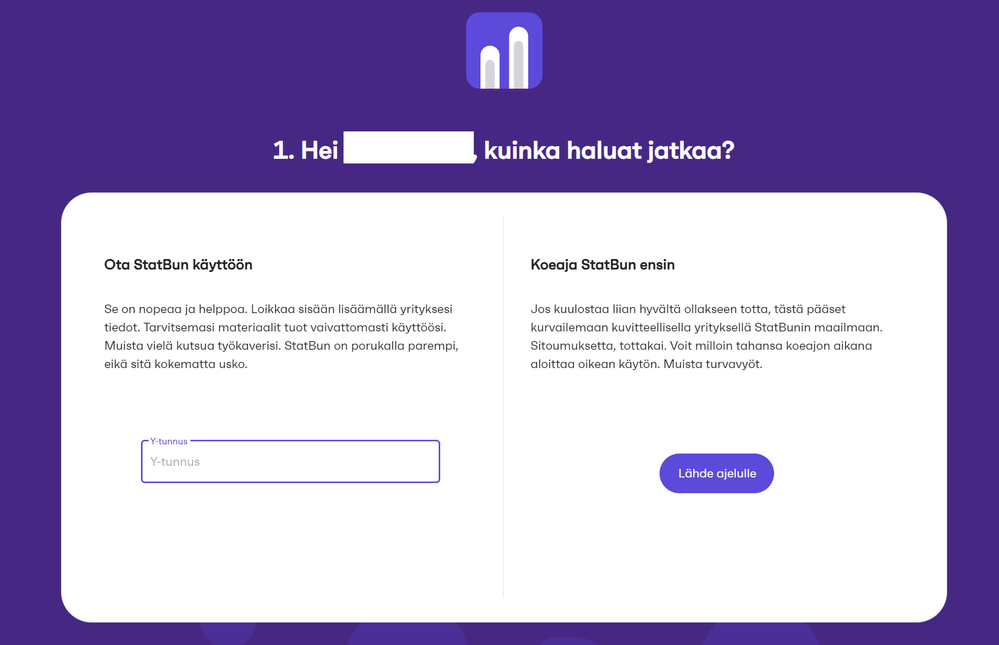Click the taller white bar in the logo
Viewport: 999px width, 645px height.
pos(518,58)
